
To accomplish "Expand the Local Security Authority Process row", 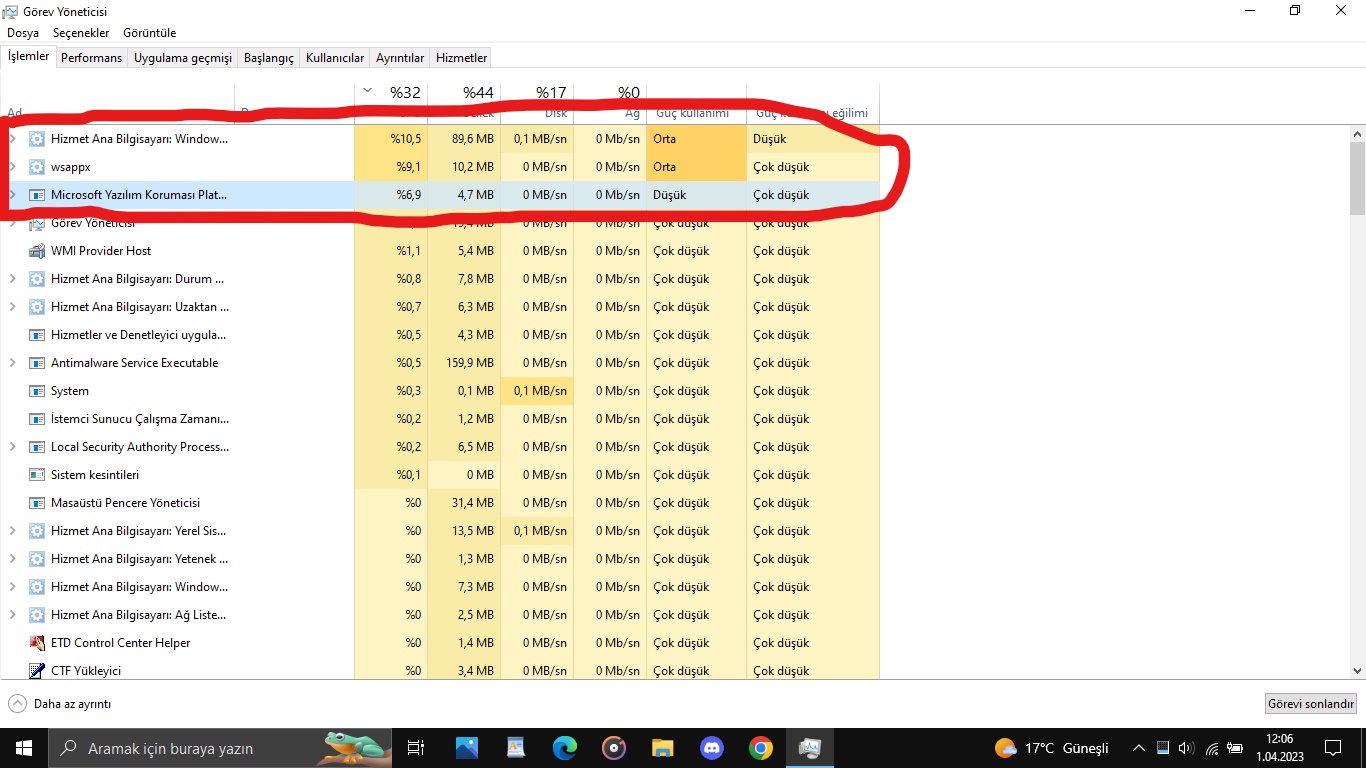I will (x=12, y=447).
